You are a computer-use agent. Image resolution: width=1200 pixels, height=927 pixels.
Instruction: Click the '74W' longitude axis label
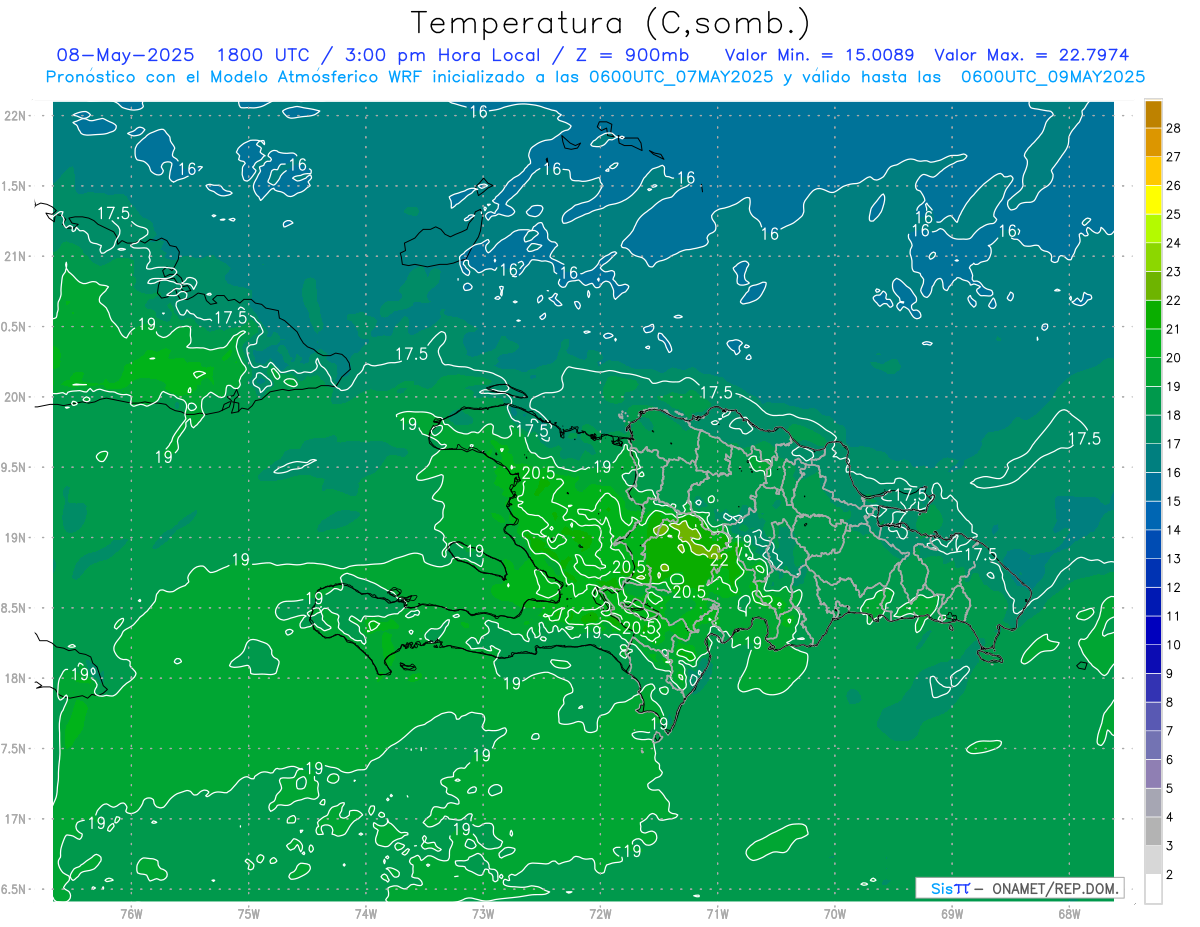pyautogui.click(x=366, y=914)
